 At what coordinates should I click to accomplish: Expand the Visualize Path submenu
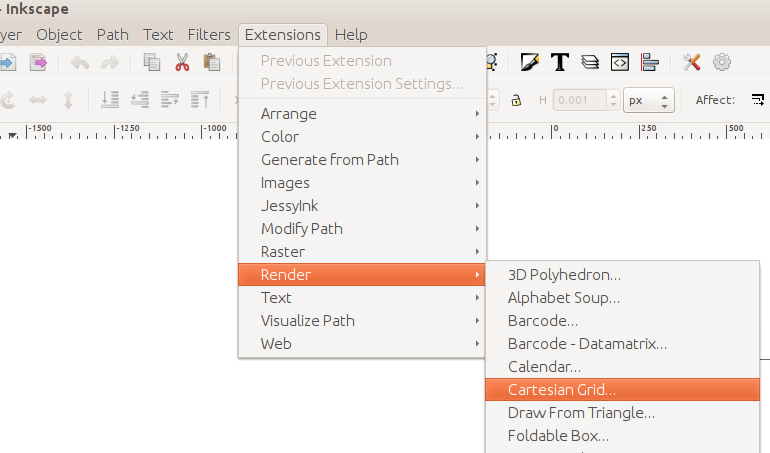pyautogui.click(x=362, y=321)
